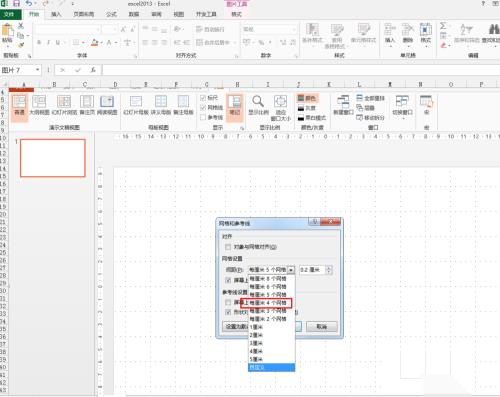Click the Find binoculars icon
Screen dimensions: 500x397
pyautogui.click(x=494, y=30)
